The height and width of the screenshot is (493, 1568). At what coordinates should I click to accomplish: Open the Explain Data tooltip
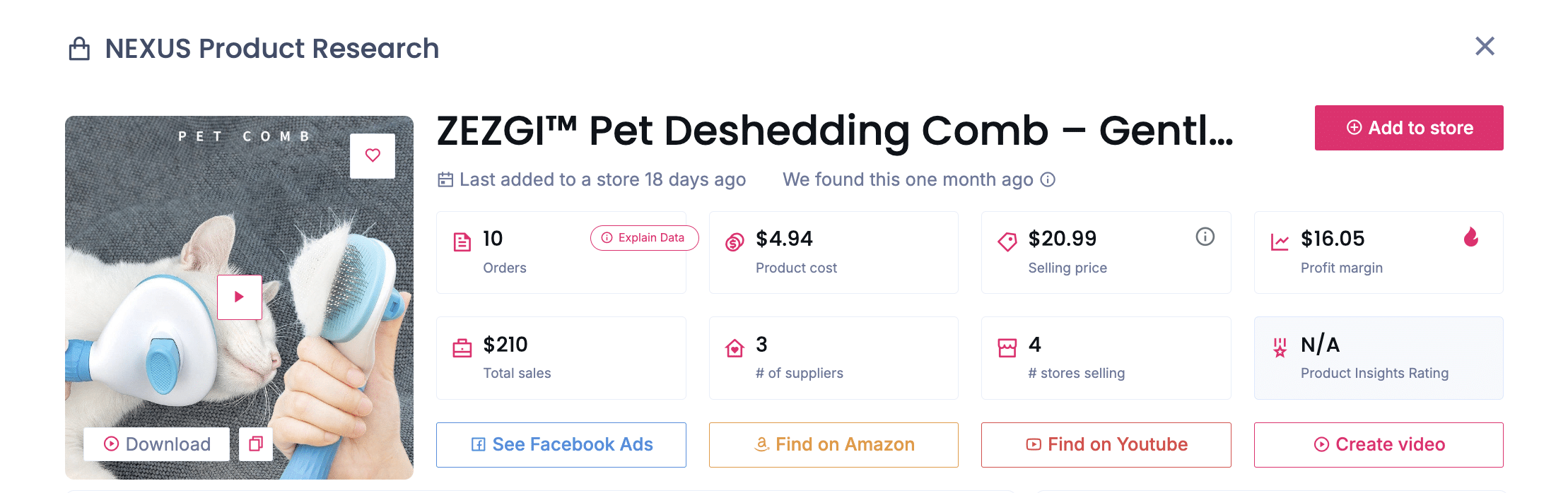643,238
